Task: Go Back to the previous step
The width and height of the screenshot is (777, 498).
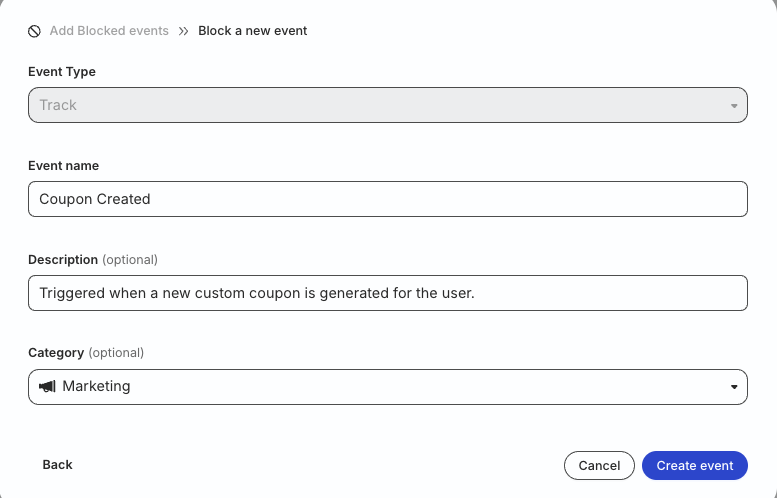Action: [x=57, y=465]
